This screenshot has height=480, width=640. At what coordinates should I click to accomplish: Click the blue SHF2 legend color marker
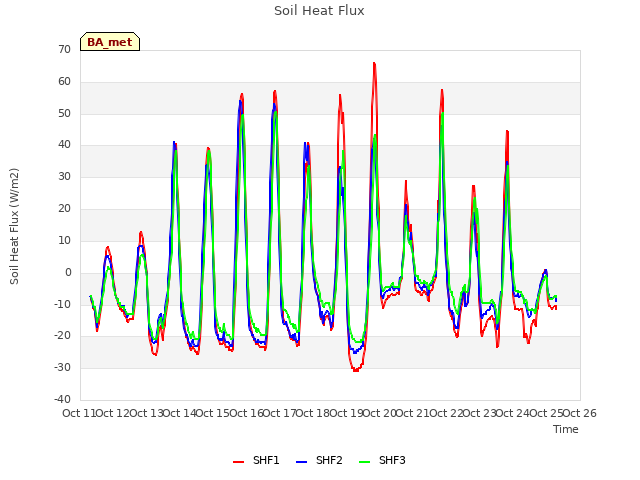[x=301, y=462]
